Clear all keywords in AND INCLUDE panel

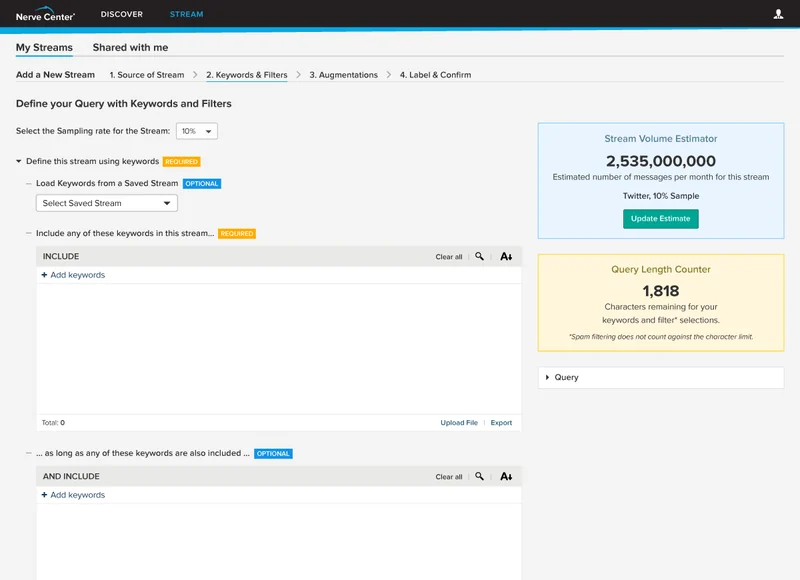pyautogui.click(x=448, y=476)
